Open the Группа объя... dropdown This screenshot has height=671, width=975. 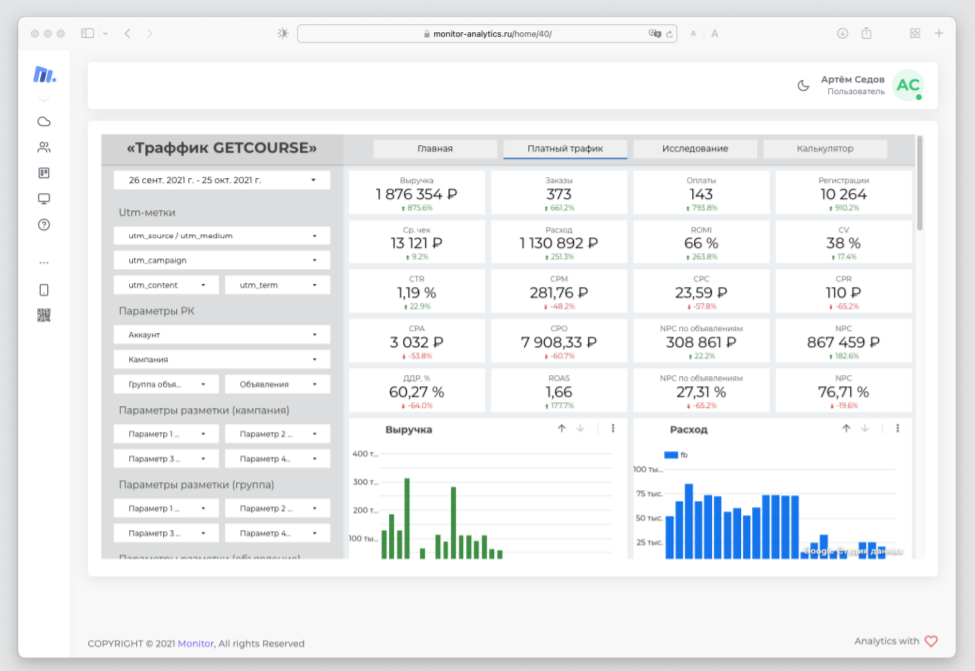pyautogui.click(x=166, y=384)
